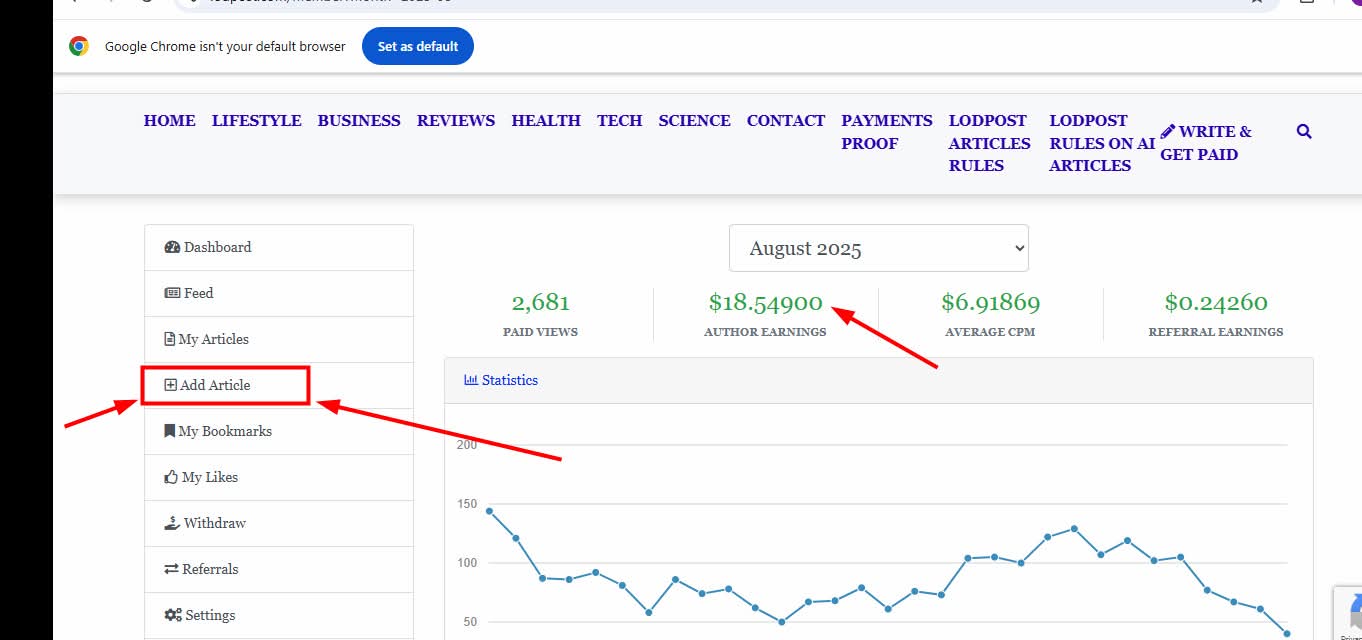Image resolution: width=1362 pixels, height=640 pixels.
Task: Click the thumbs-up icon for My Likes
Action: point(171,477)
